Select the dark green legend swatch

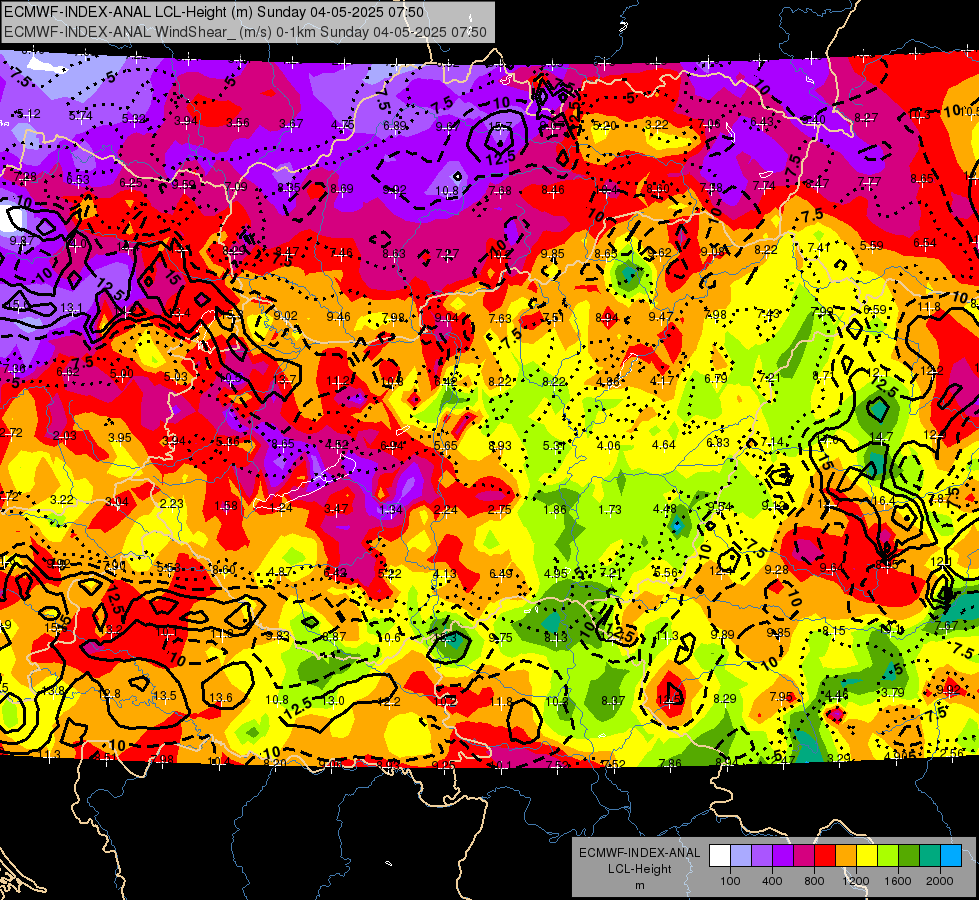point(909,856)
